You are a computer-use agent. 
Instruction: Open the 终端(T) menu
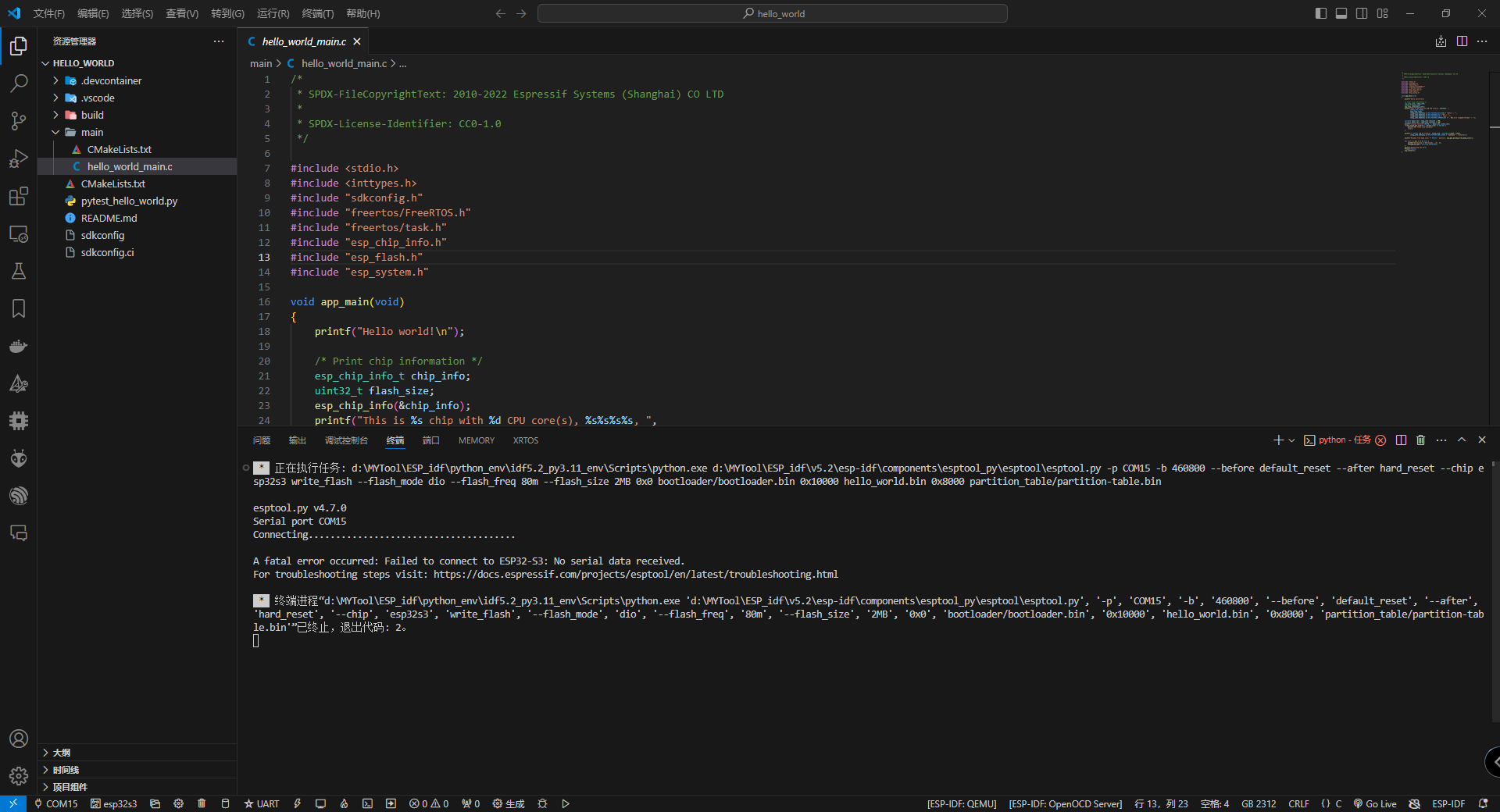318,13
